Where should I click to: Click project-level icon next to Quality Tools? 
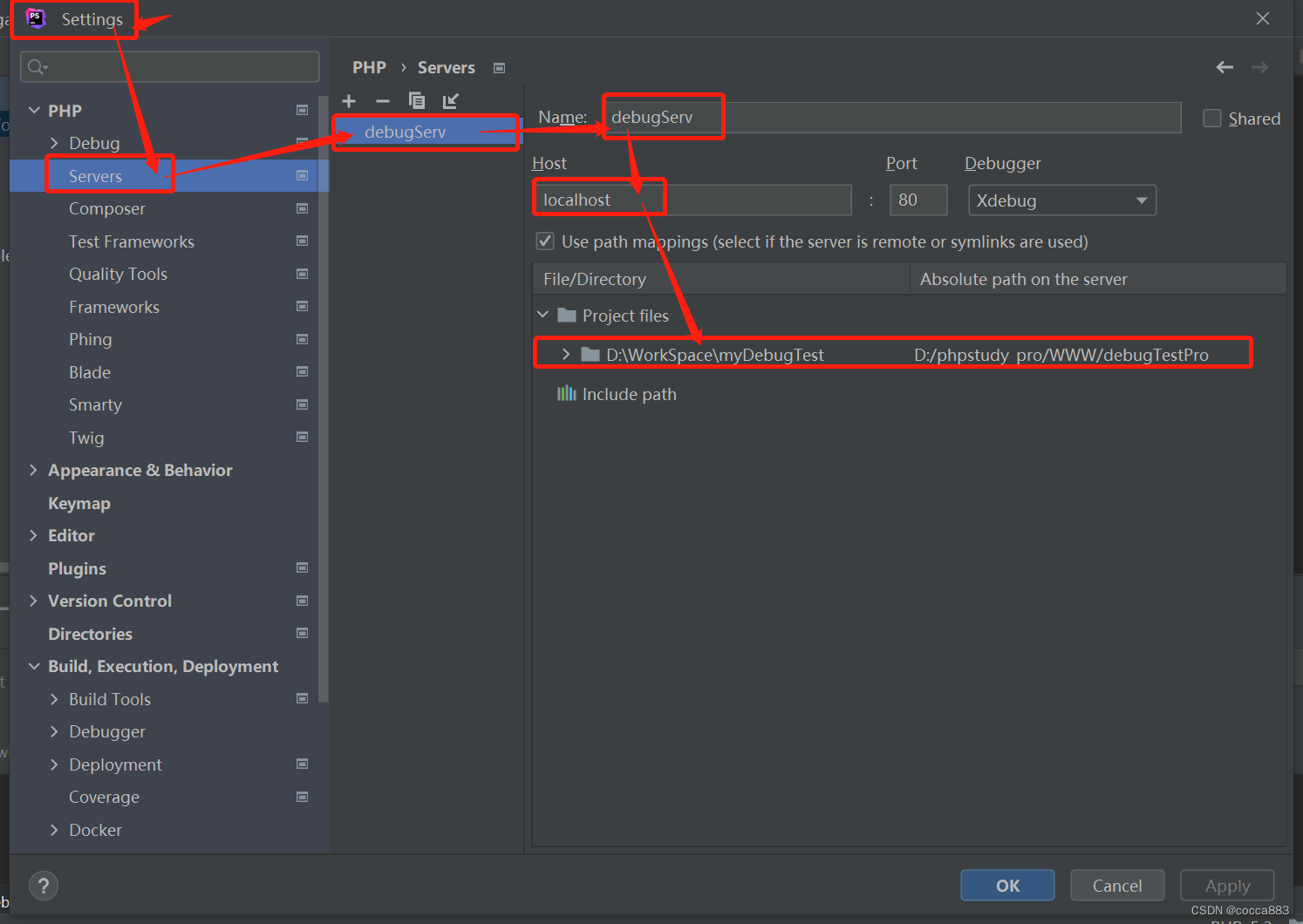pos(302,274)
